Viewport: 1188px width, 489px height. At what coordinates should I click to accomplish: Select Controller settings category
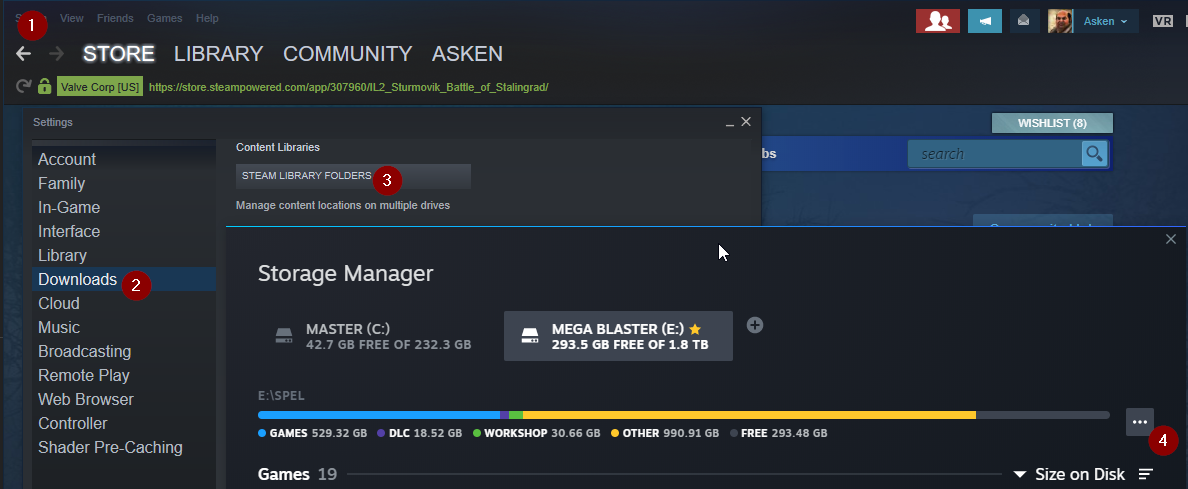click(x=123, y=423)
